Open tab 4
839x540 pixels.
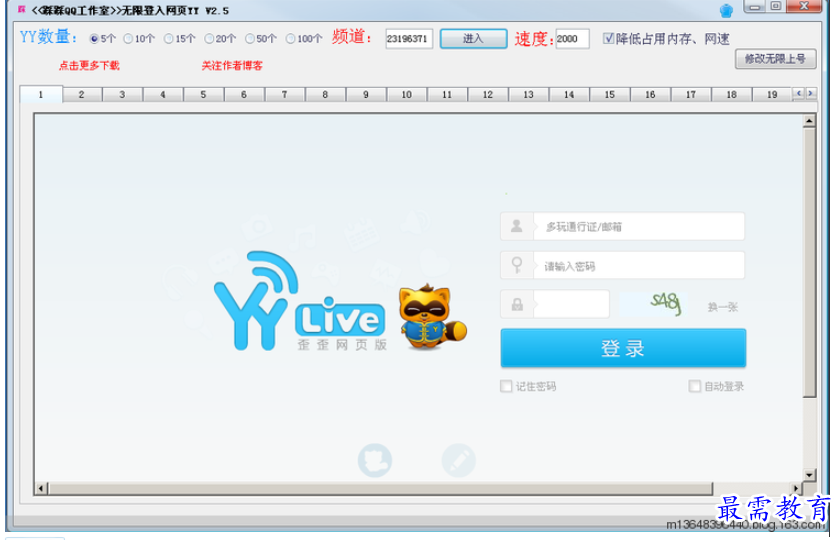163,95
